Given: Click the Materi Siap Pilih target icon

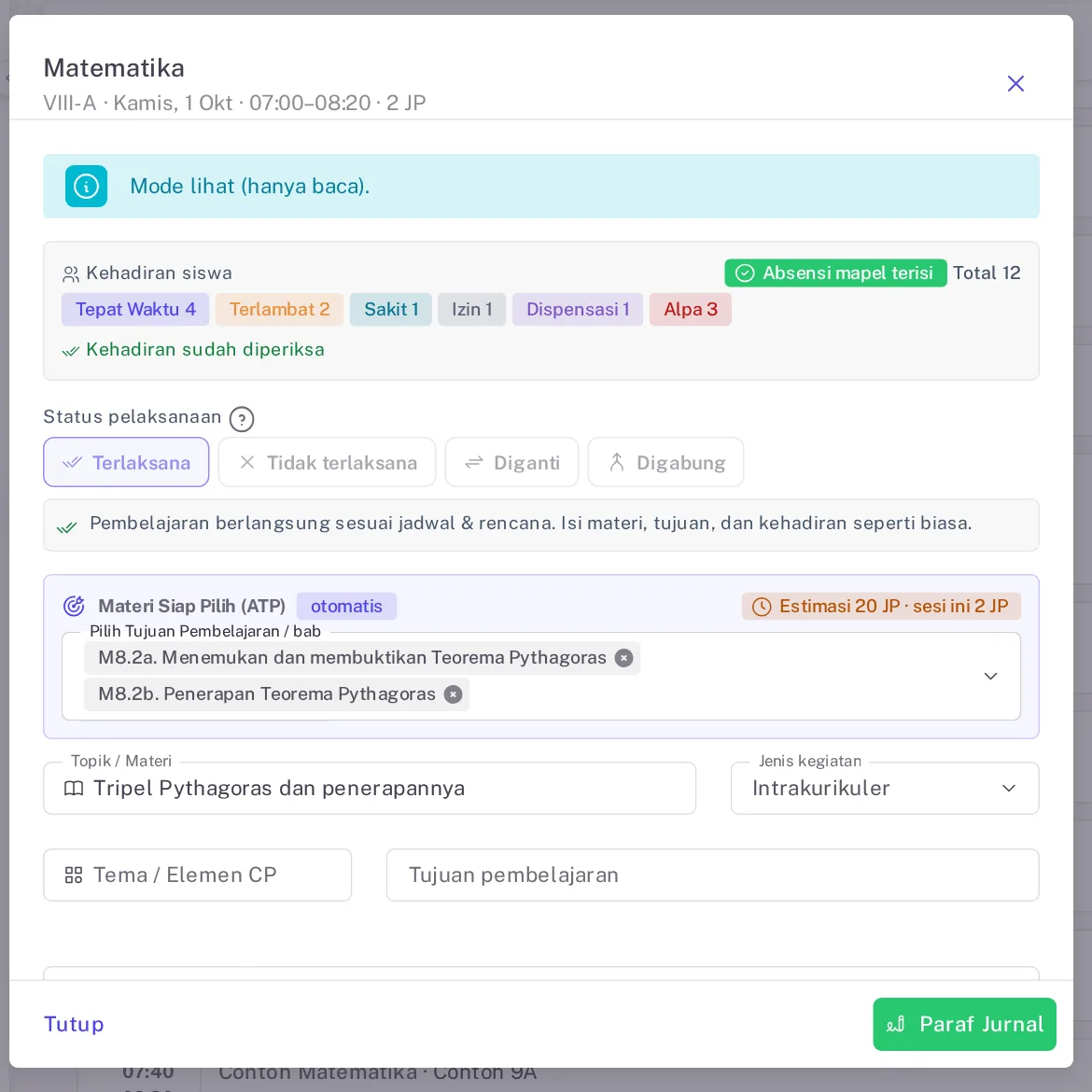Looking at the screenshot, I should [74, 606].
